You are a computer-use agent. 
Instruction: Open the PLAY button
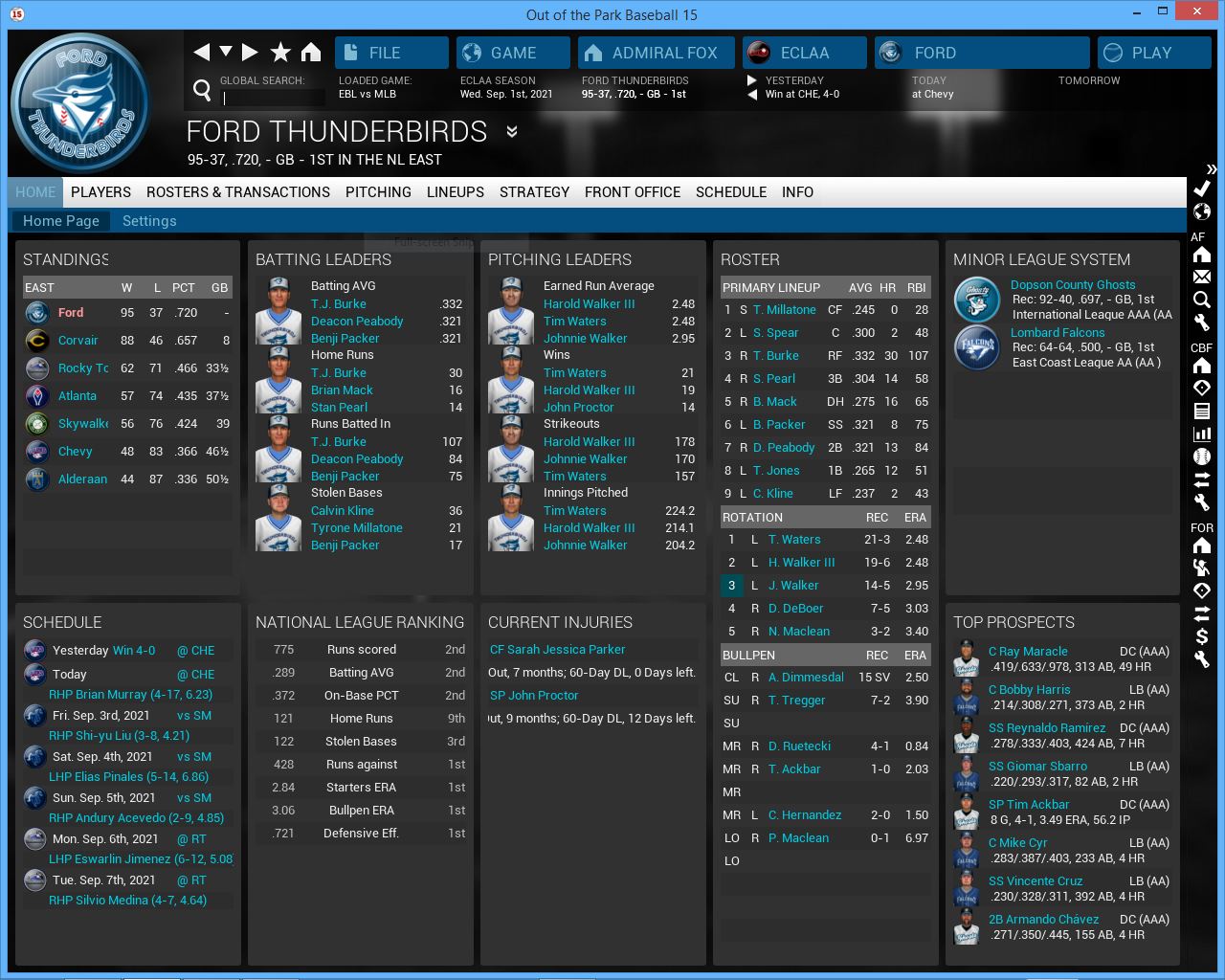pyautogui.click(x=1153, y=53)
